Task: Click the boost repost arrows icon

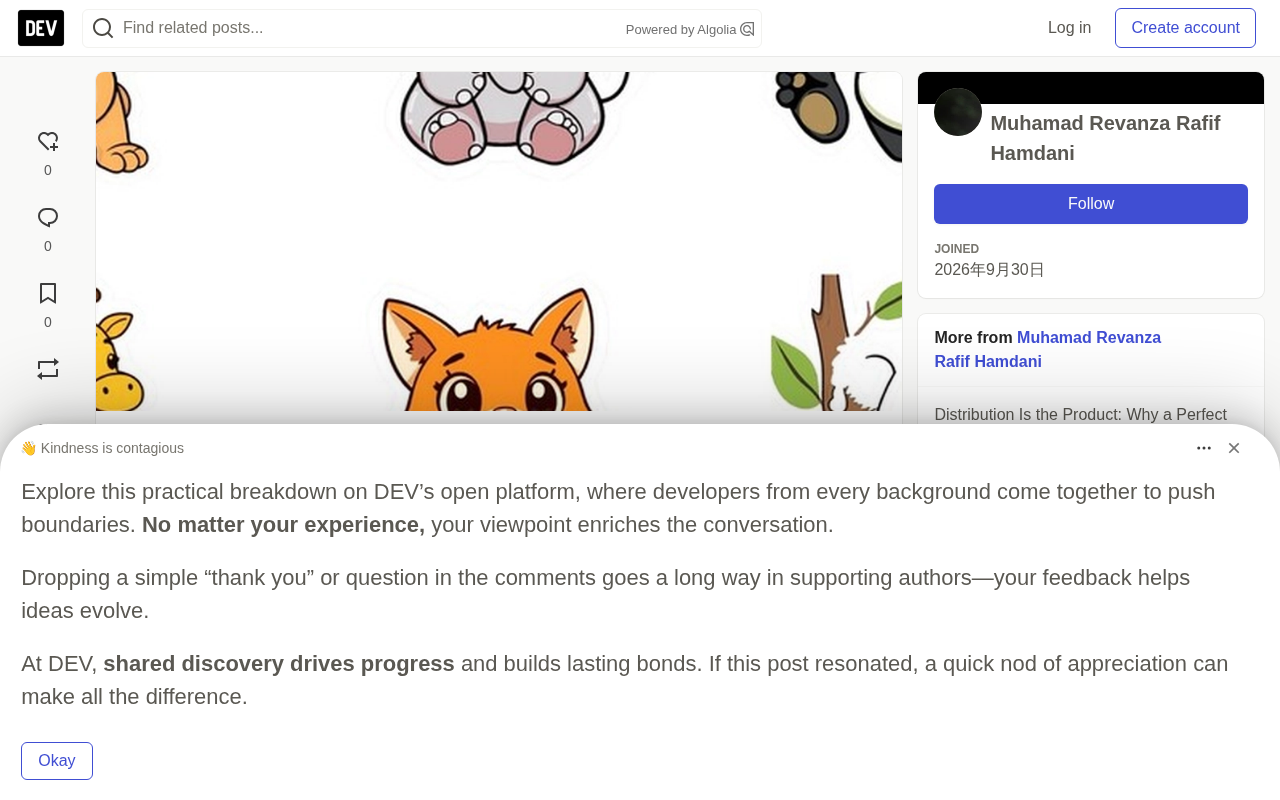Action: [x=48, y=370]
